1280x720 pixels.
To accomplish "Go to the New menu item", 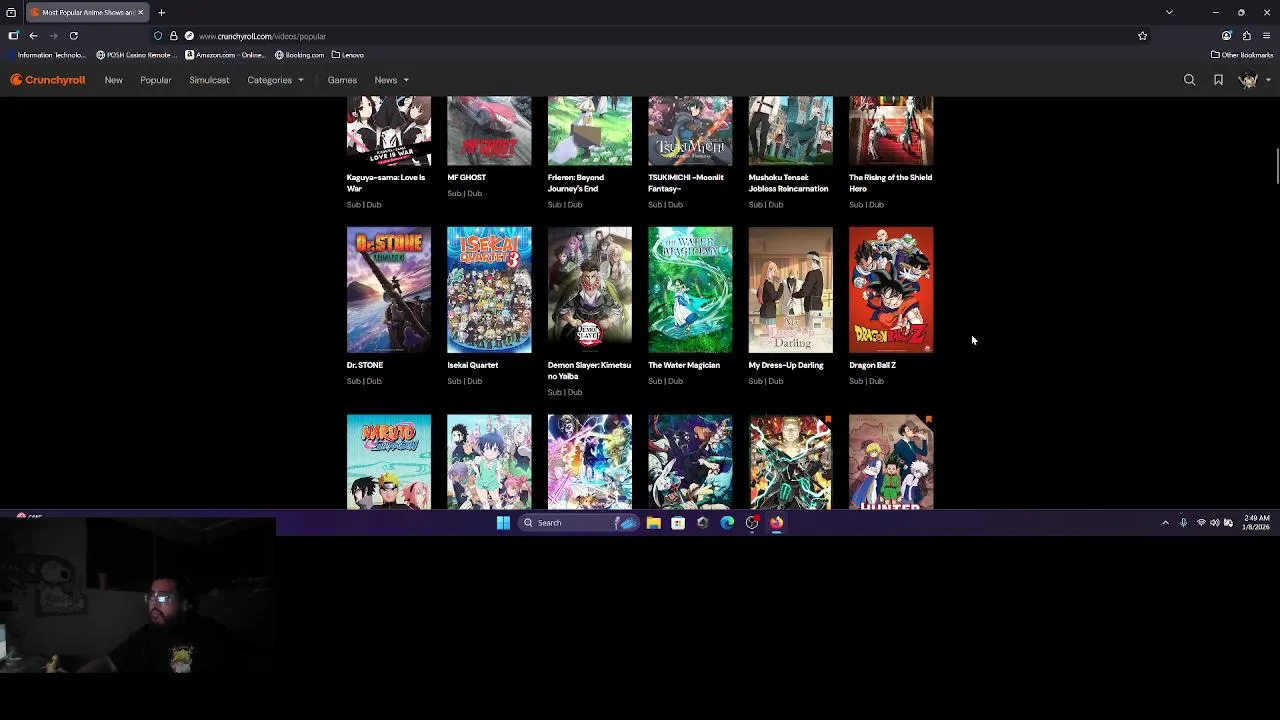I will pyautogui.click(x=114, y=80).
